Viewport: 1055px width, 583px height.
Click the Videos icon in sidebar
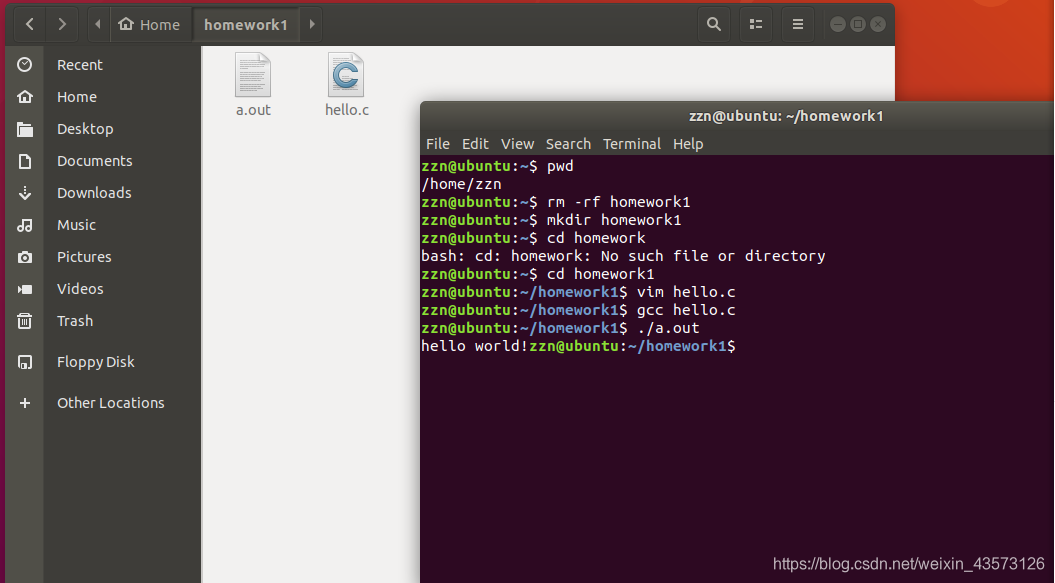(25, 289)
